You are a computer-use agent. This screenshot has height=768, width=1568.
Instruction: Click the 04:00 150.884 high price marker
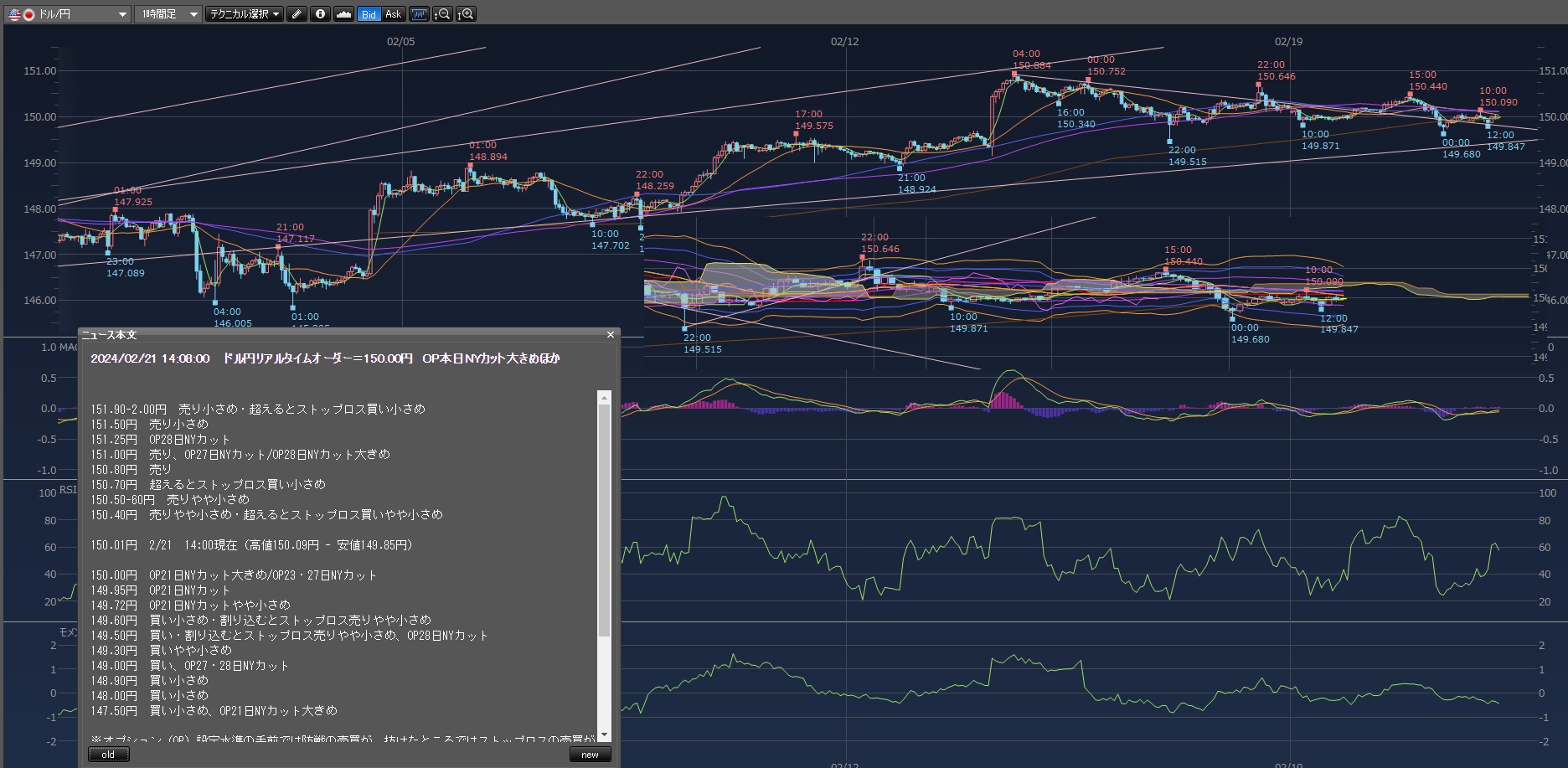pyautogui.click(x=1015, y=75)
